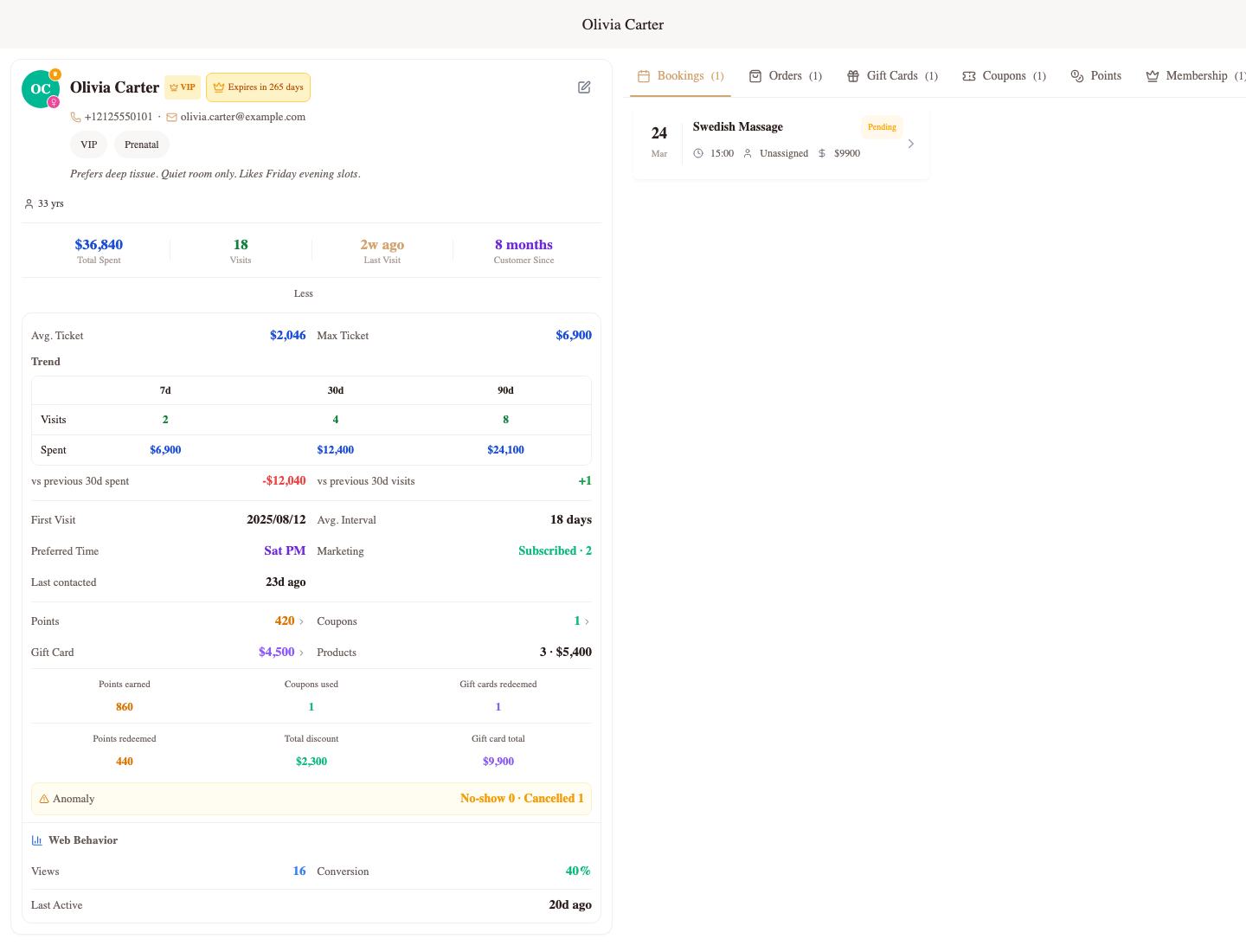Click the Total discount $2,300 value
Viewport: 1246px width, 952px height.
pos(311,762)
